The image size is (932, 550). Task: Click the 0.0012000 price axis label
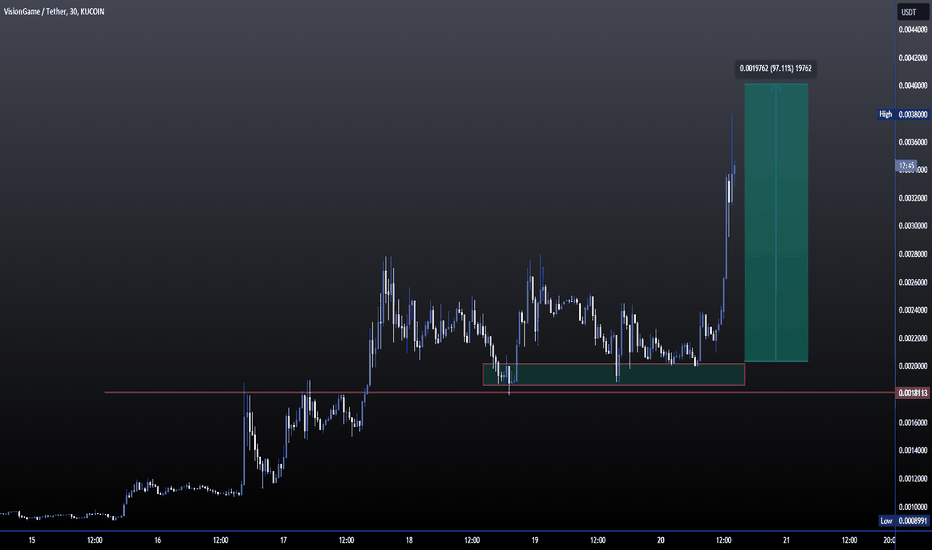pyautogui.click(x=912, y=479)
